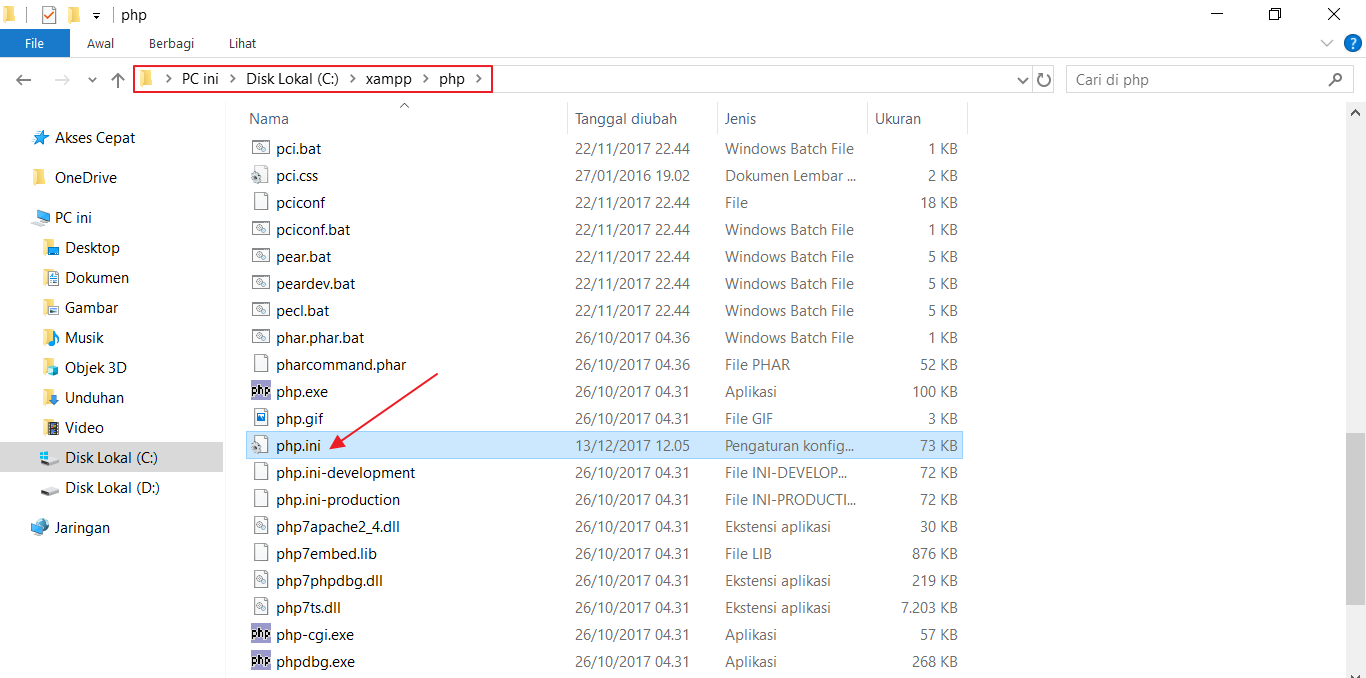Click the pear.bat file icon
1366x678 pixels.
point(260,256)
